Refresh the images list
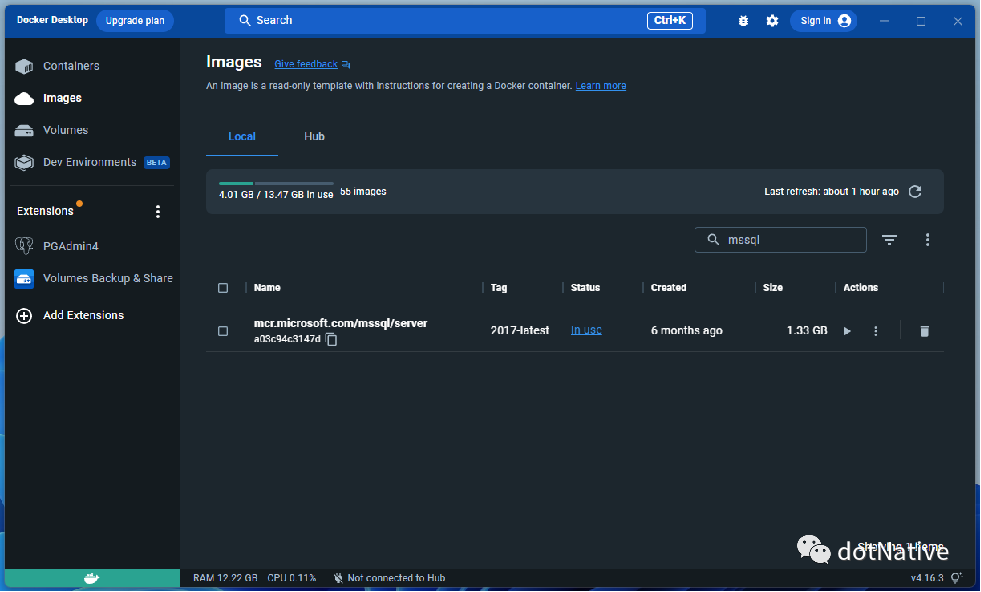This screenshot has width=981, height=592. [915, 191]
